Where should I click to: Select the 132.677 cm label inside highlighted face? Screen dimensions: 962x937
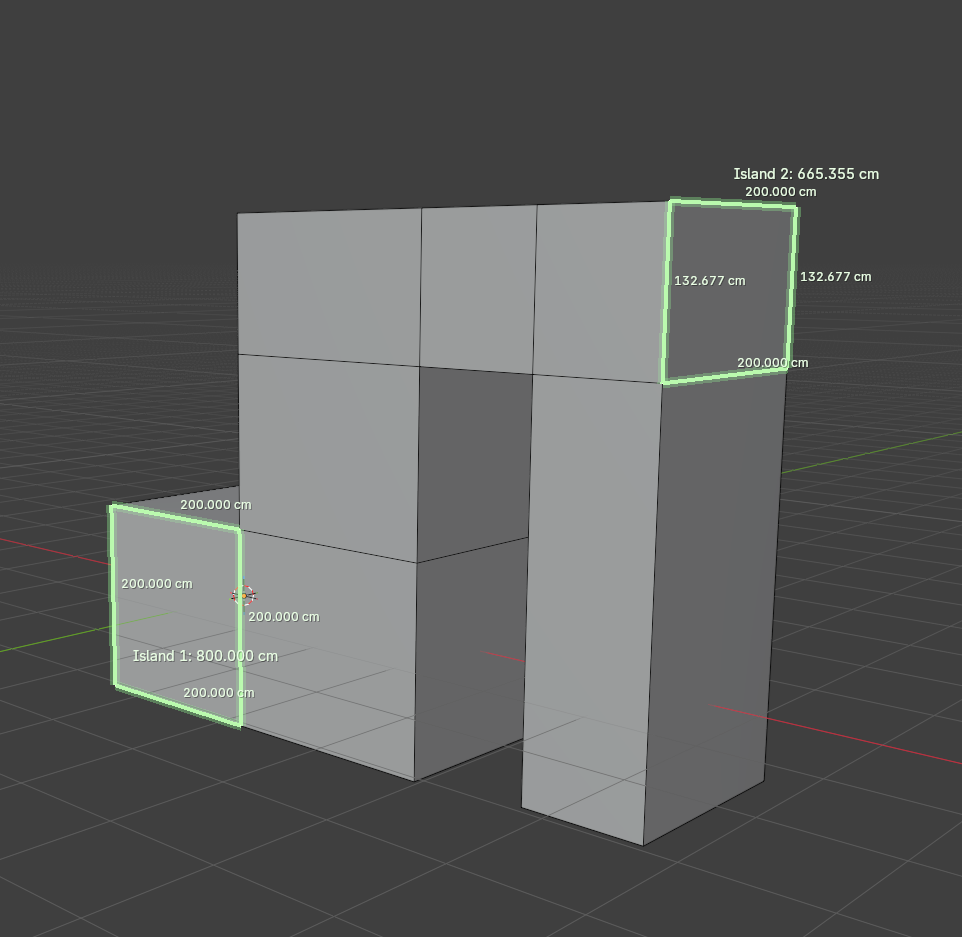point(710,281)
